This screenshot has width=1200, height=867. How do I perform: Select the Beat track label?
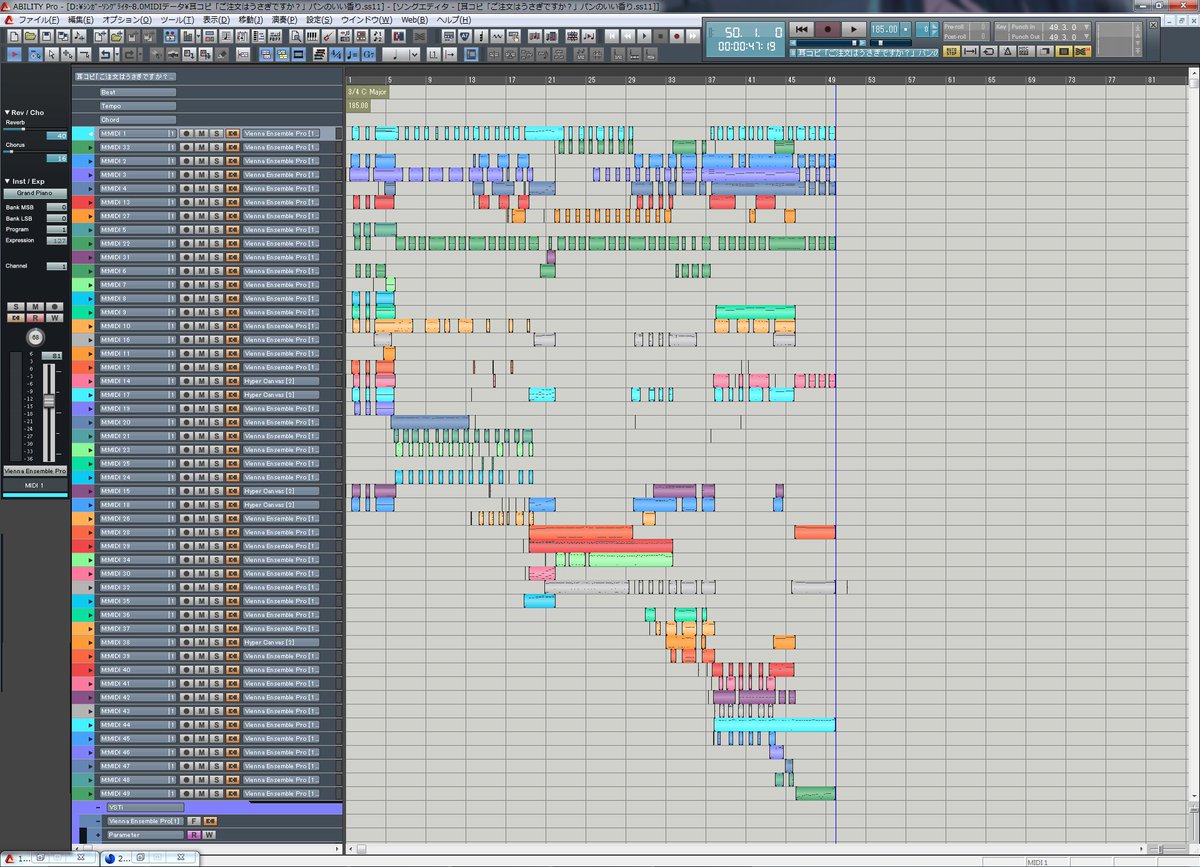138,91
